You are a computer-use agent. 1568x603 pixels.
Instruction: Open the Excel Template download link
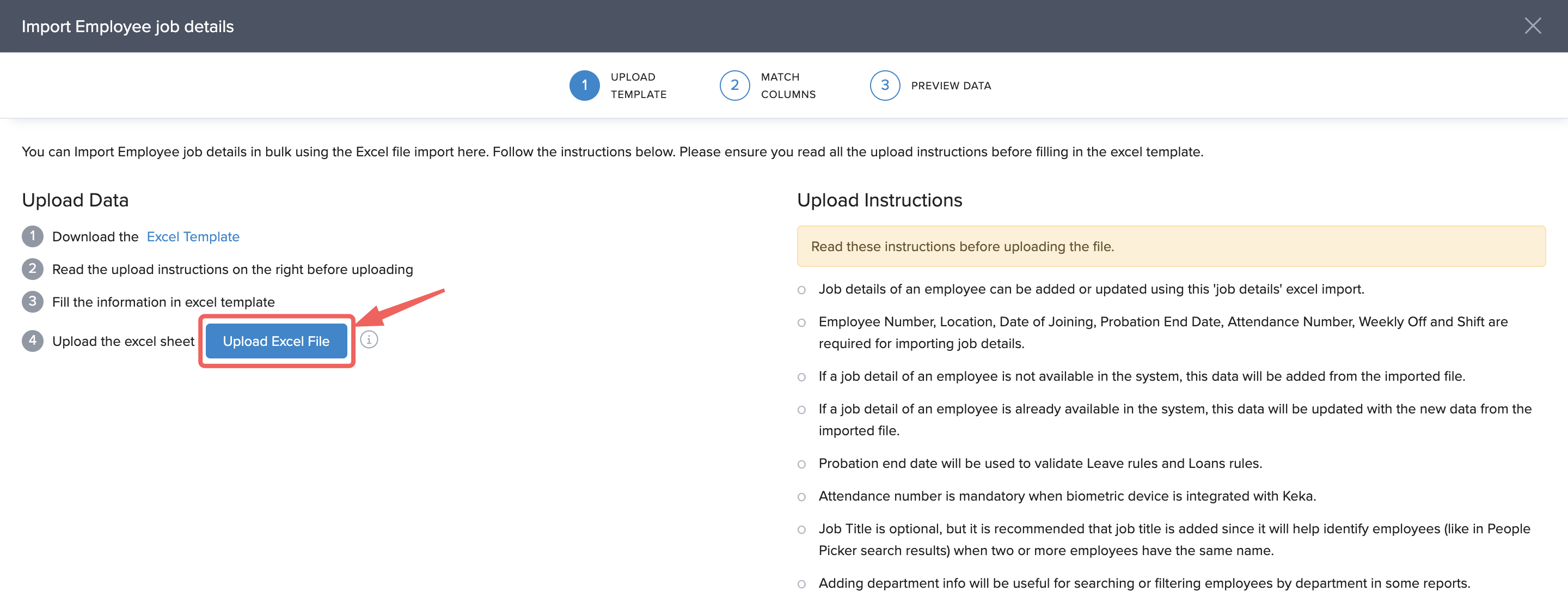coord(193,236)
